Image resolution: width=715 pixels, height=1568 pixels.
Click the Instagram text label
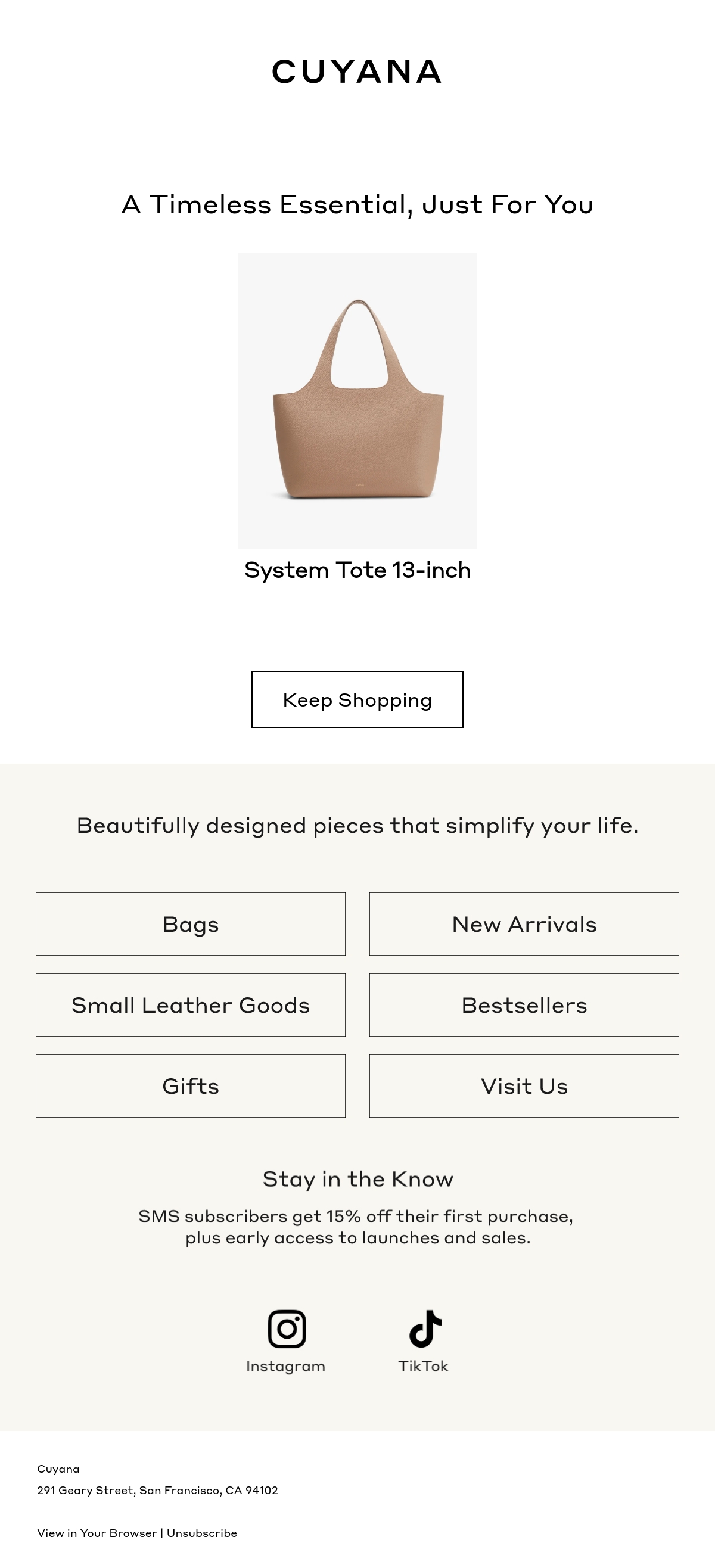pyautogui.click(x=285, y=1367)
